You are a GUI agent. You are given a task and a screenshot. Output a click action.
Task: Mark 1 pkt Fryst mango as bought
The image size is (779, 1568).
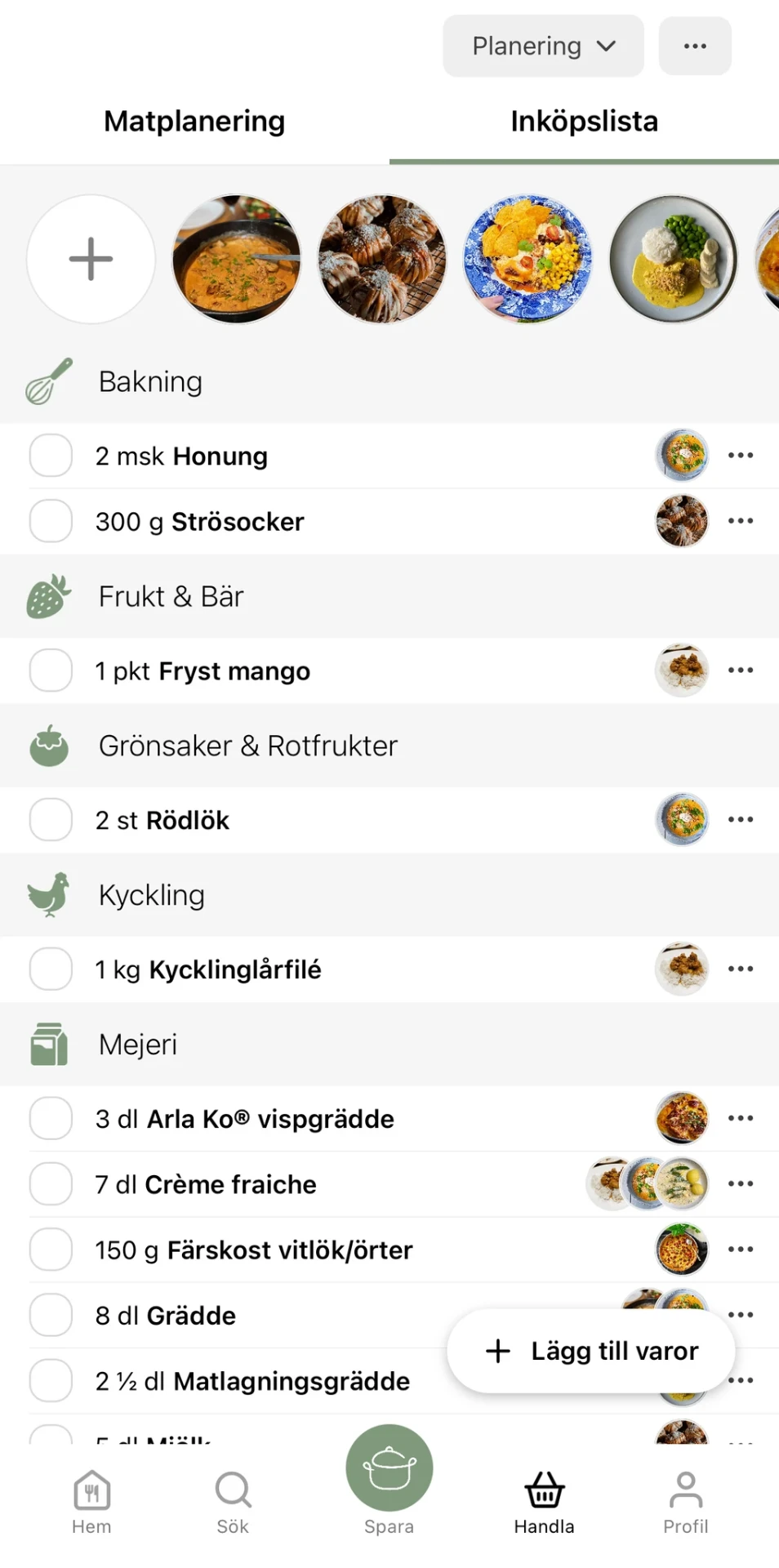coord(50,670)
